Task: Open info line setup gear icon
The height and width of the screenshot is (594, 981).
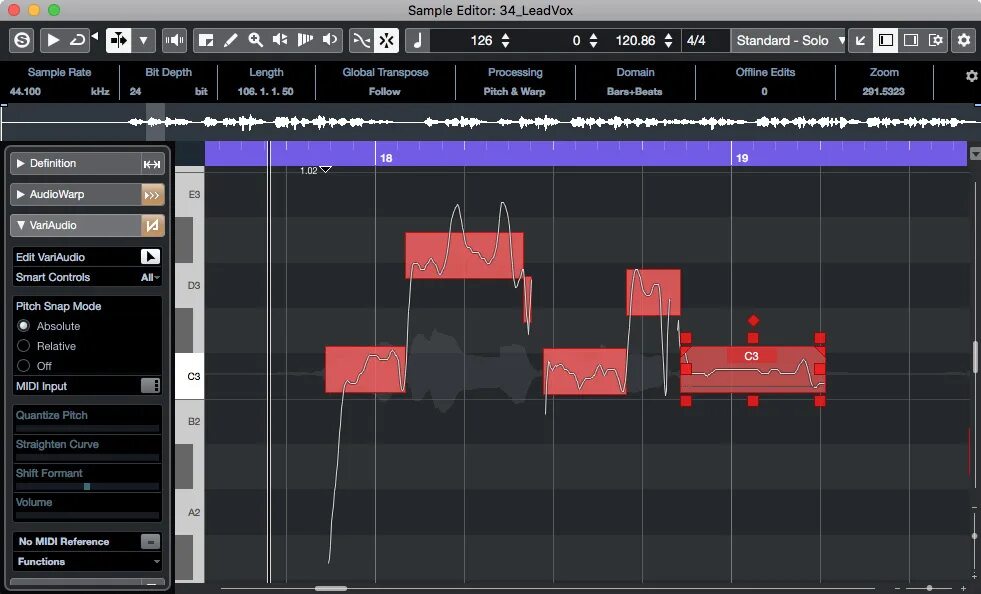Action: click(x=971, y=76)
